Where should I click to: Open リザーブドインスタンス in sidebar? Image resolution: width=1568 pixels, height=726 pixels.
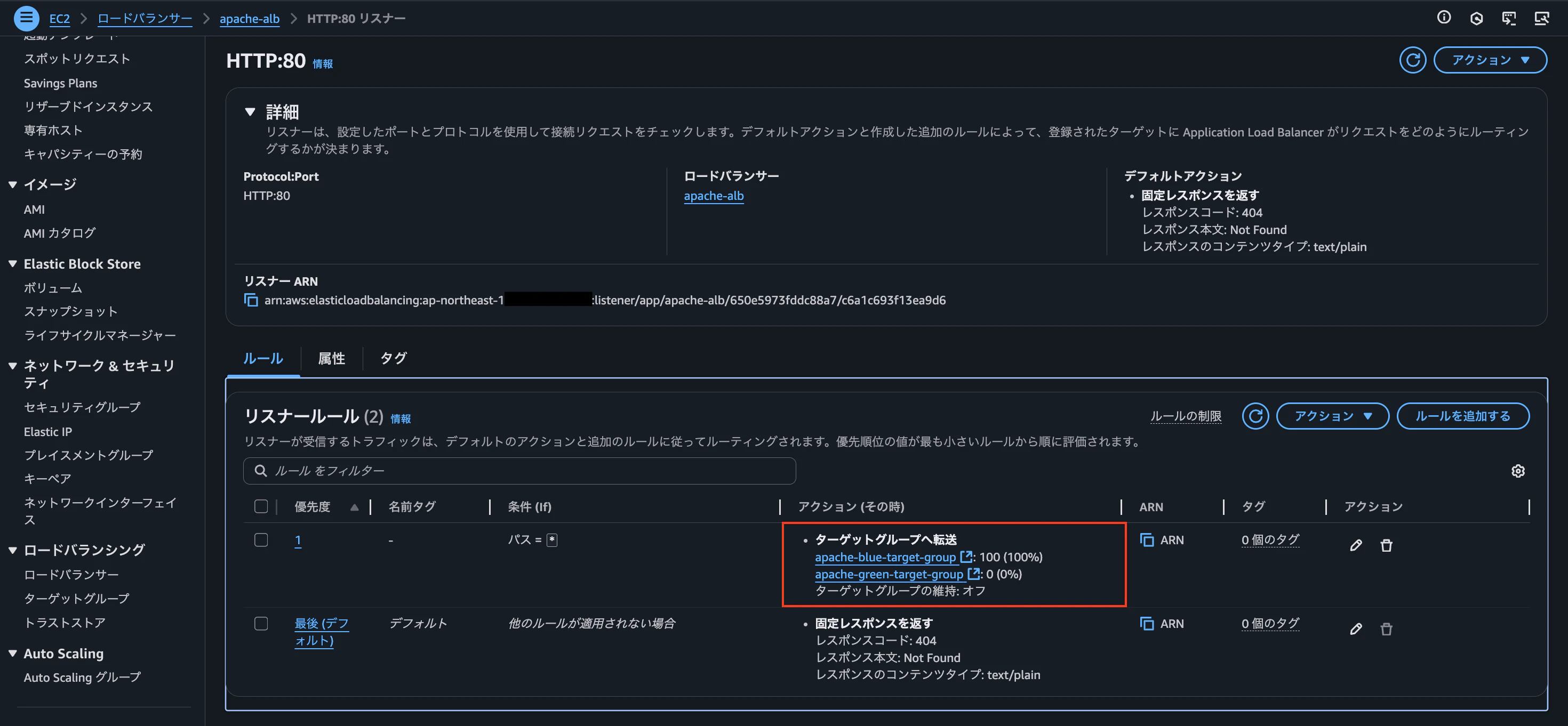pos(88,107)
